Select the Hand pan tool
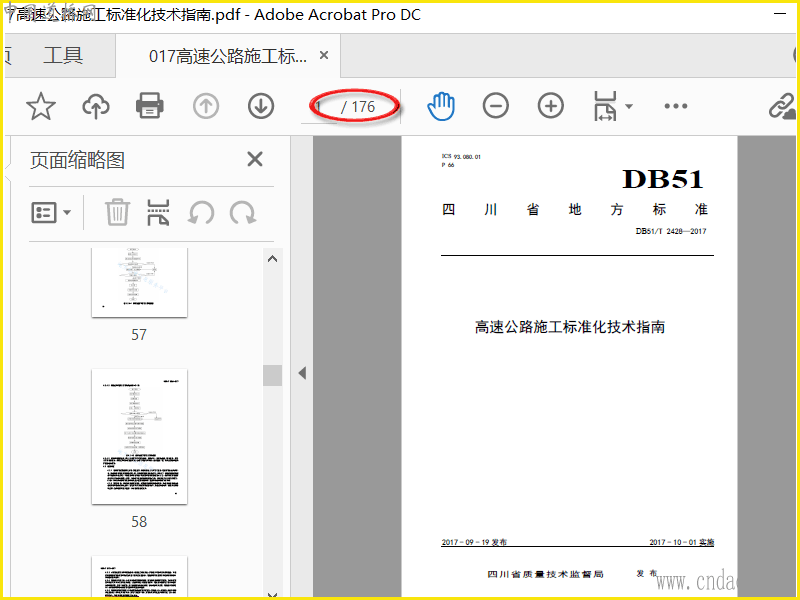Viewport: 800px width, 600px height. tap(441, 106)
